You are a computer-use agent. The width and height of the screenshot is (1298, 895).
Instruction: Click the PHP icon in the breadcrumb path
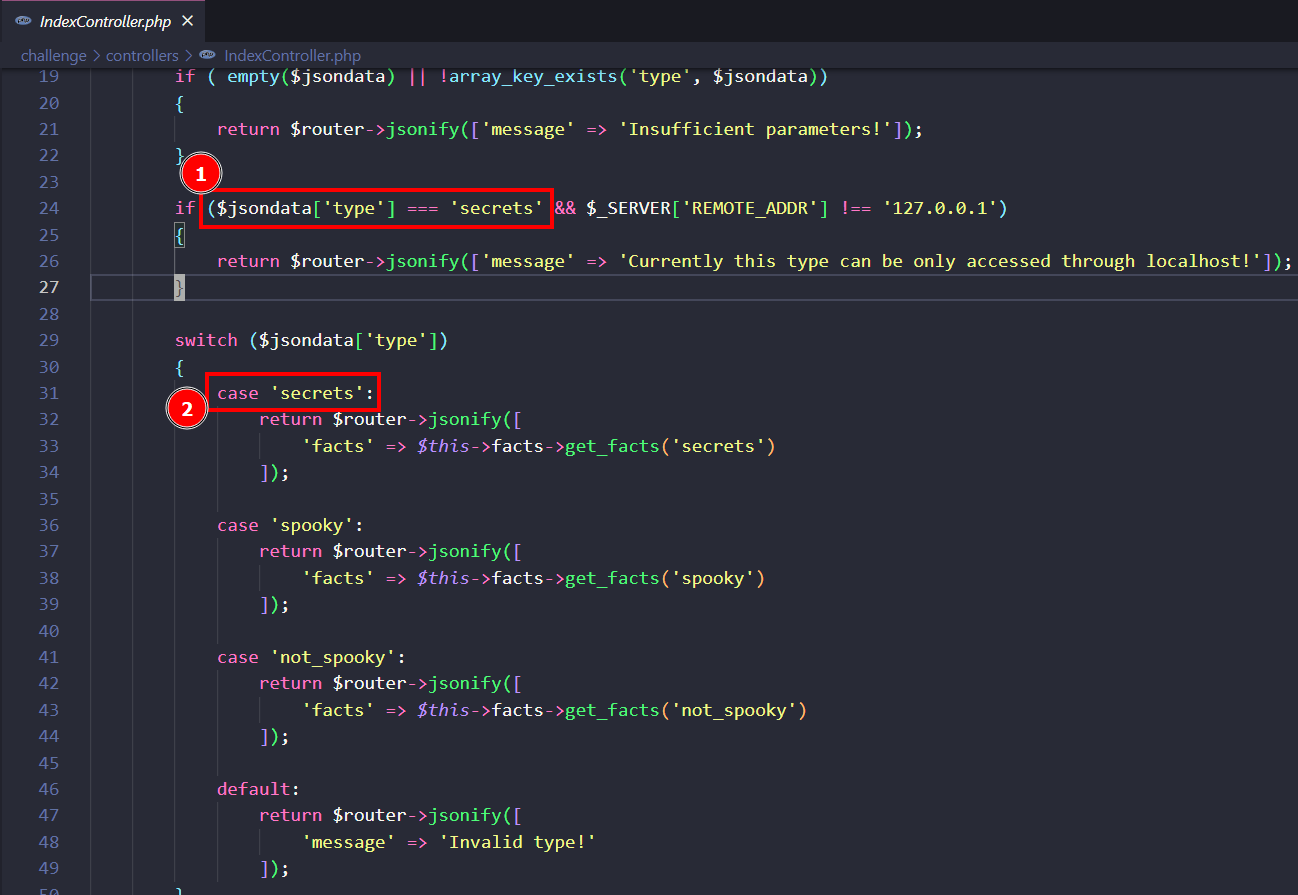point(207,56)
